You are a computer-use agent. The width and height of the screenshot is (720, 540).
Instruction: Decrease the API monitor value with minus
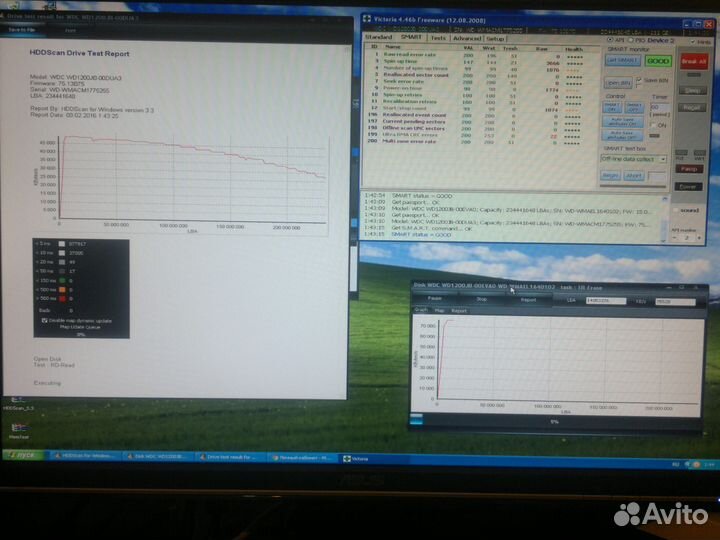674,237
